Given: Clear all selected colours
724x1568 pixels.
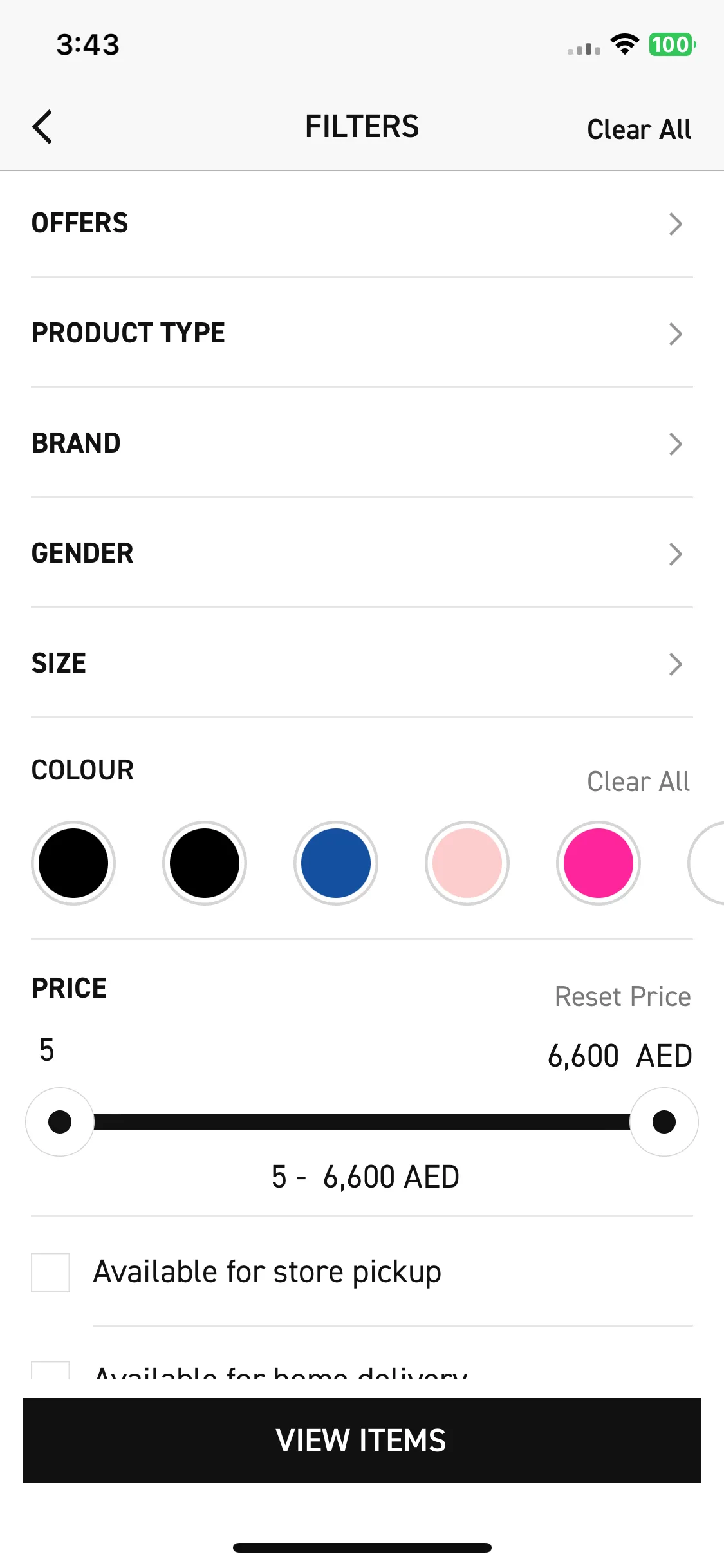Looking at the screenshot, I should click(638, 781).
